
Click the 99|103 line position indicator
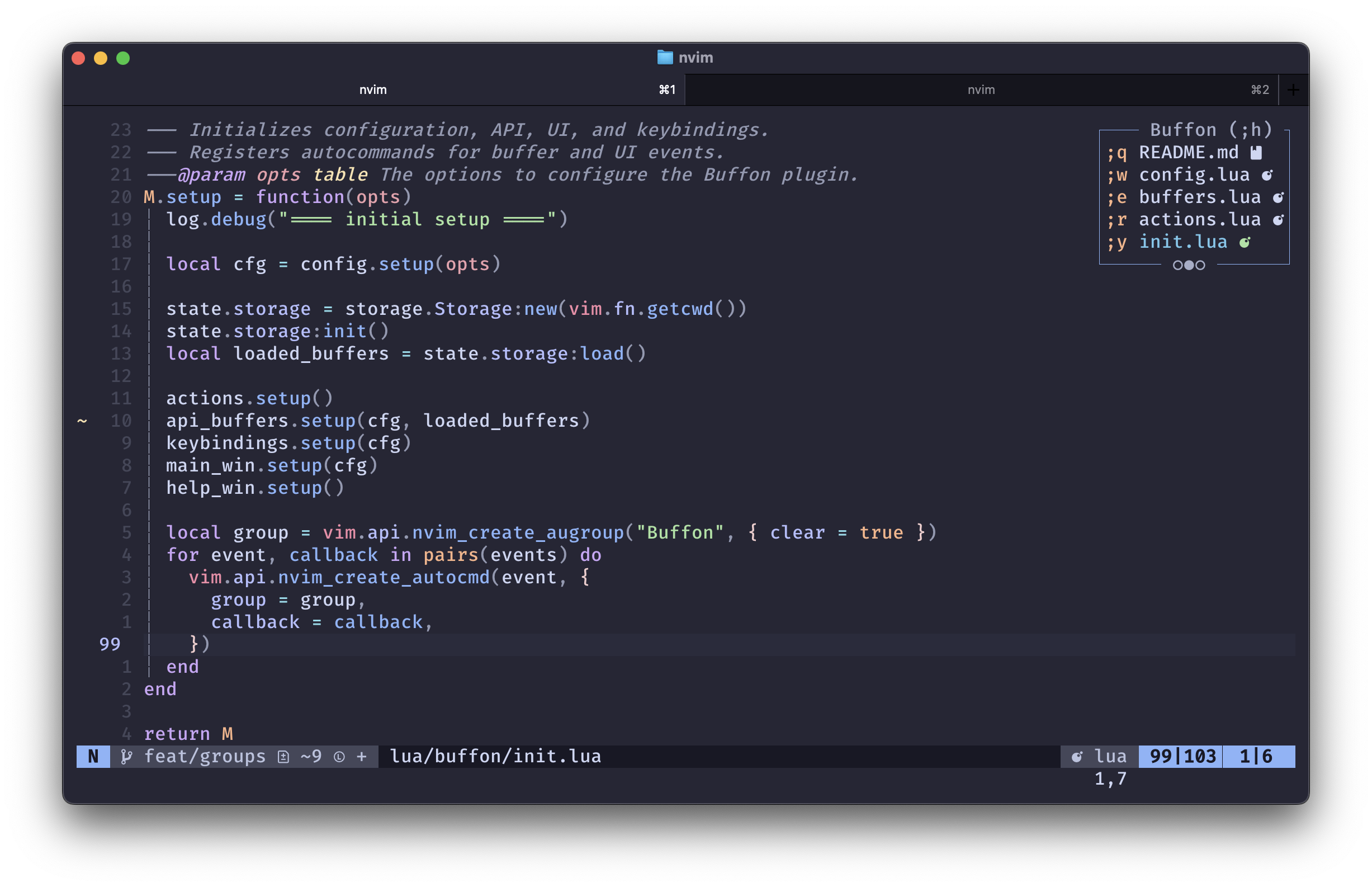(x=1182, y=757)
